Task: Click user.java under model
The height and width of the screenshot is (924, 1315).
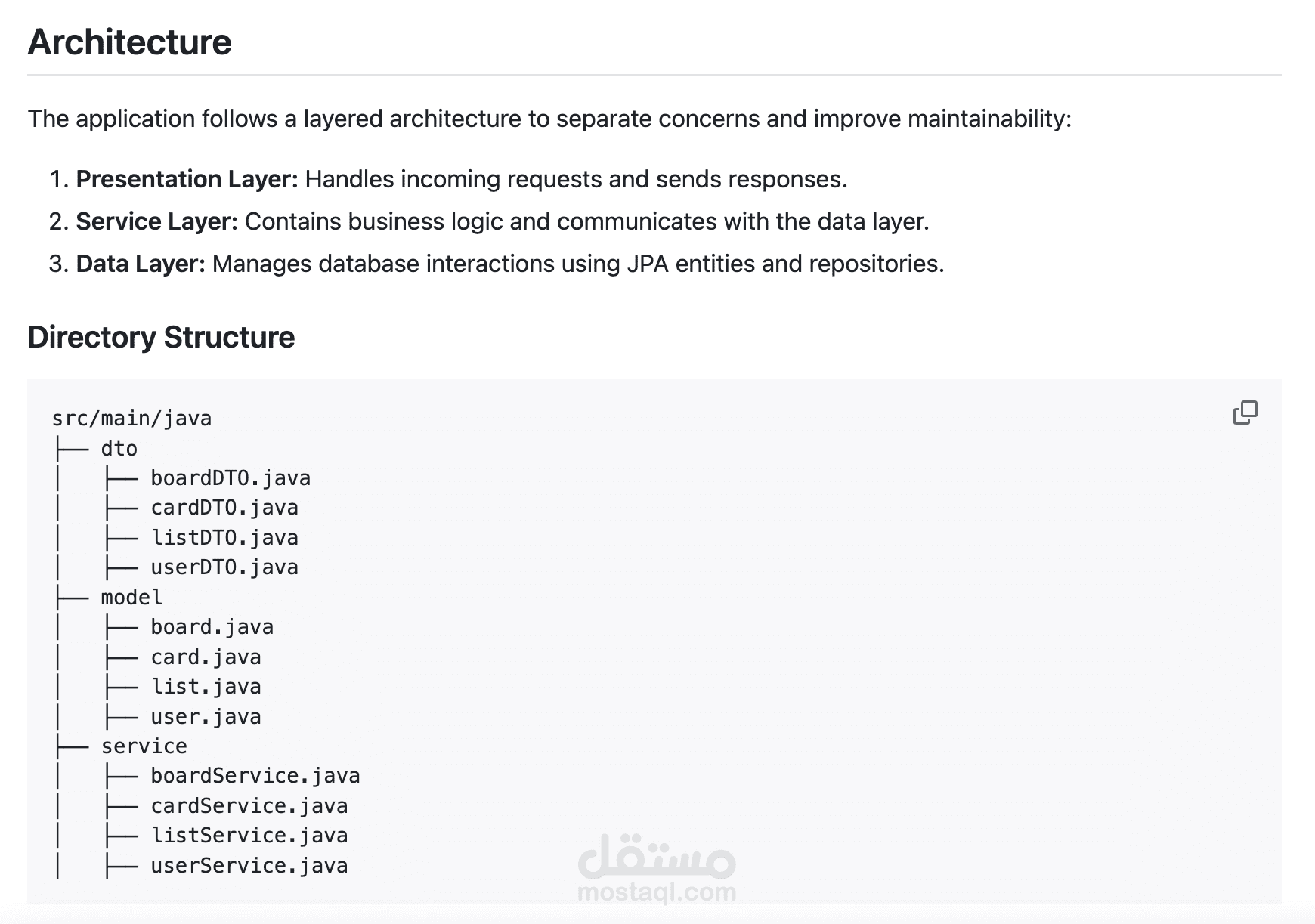Action: coord(206,717)
